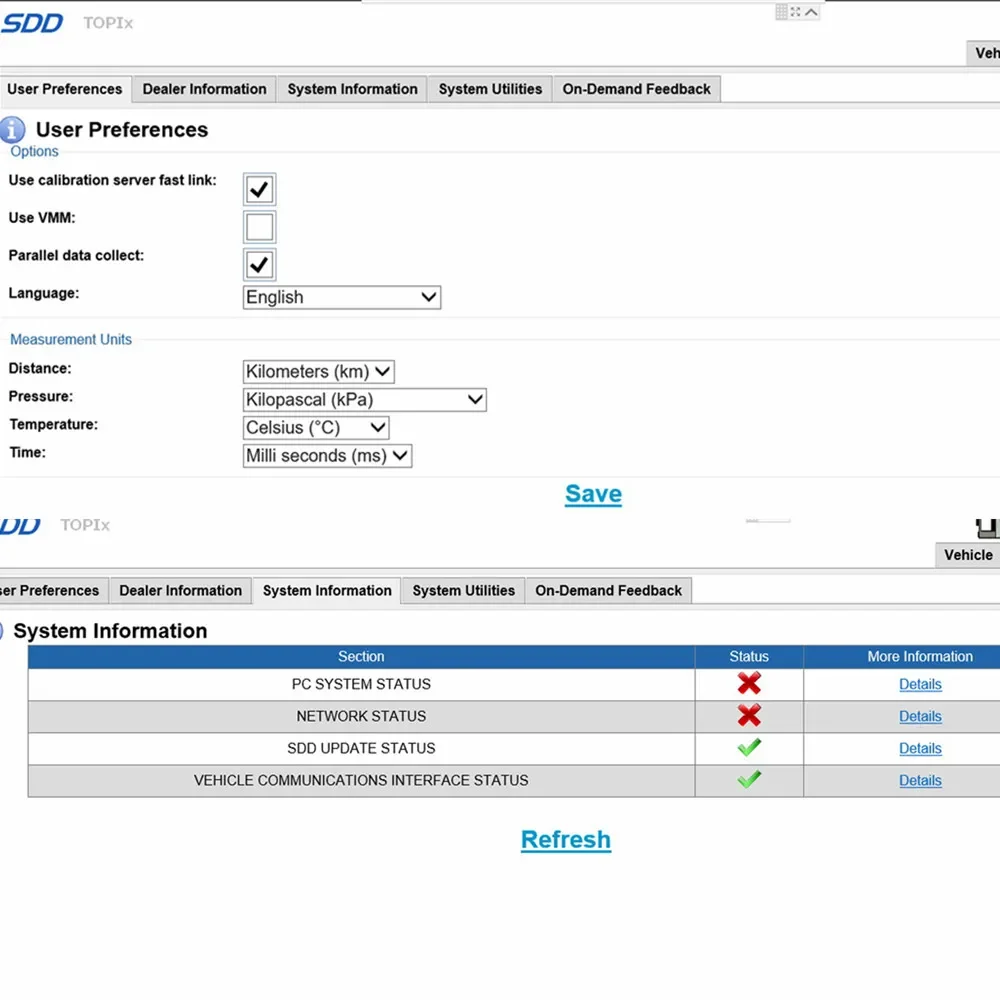
Task: Open the Language dropdown
Action: pyautogui.click(x=341, y=297)
